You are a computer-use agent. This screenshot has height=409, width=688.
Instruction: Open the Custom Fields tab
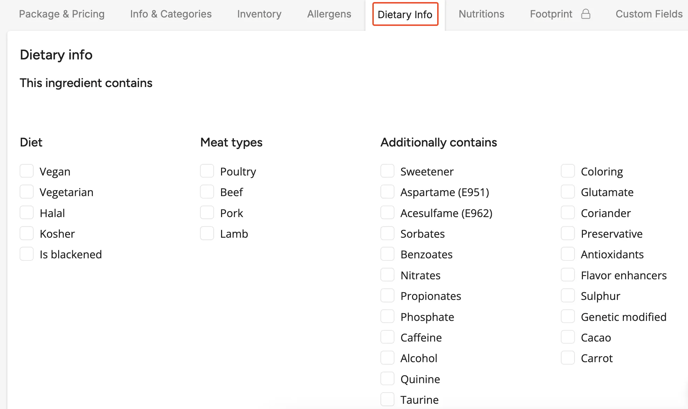point(648,15)
